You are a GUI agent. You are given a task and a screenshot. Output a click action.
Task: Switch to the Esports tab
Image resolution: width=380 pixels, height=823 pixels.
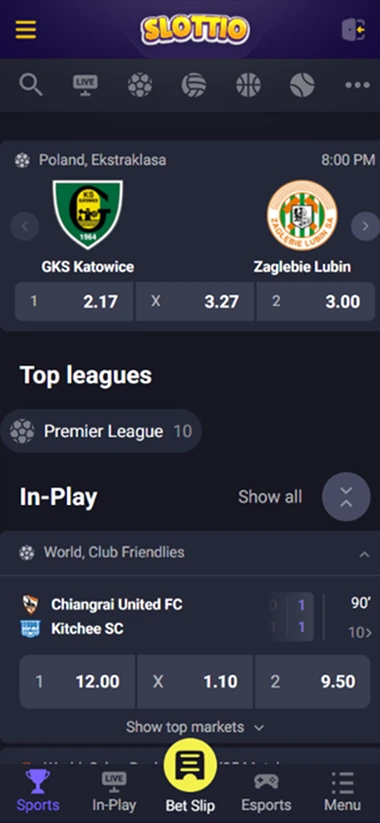[x=266, y=792]
